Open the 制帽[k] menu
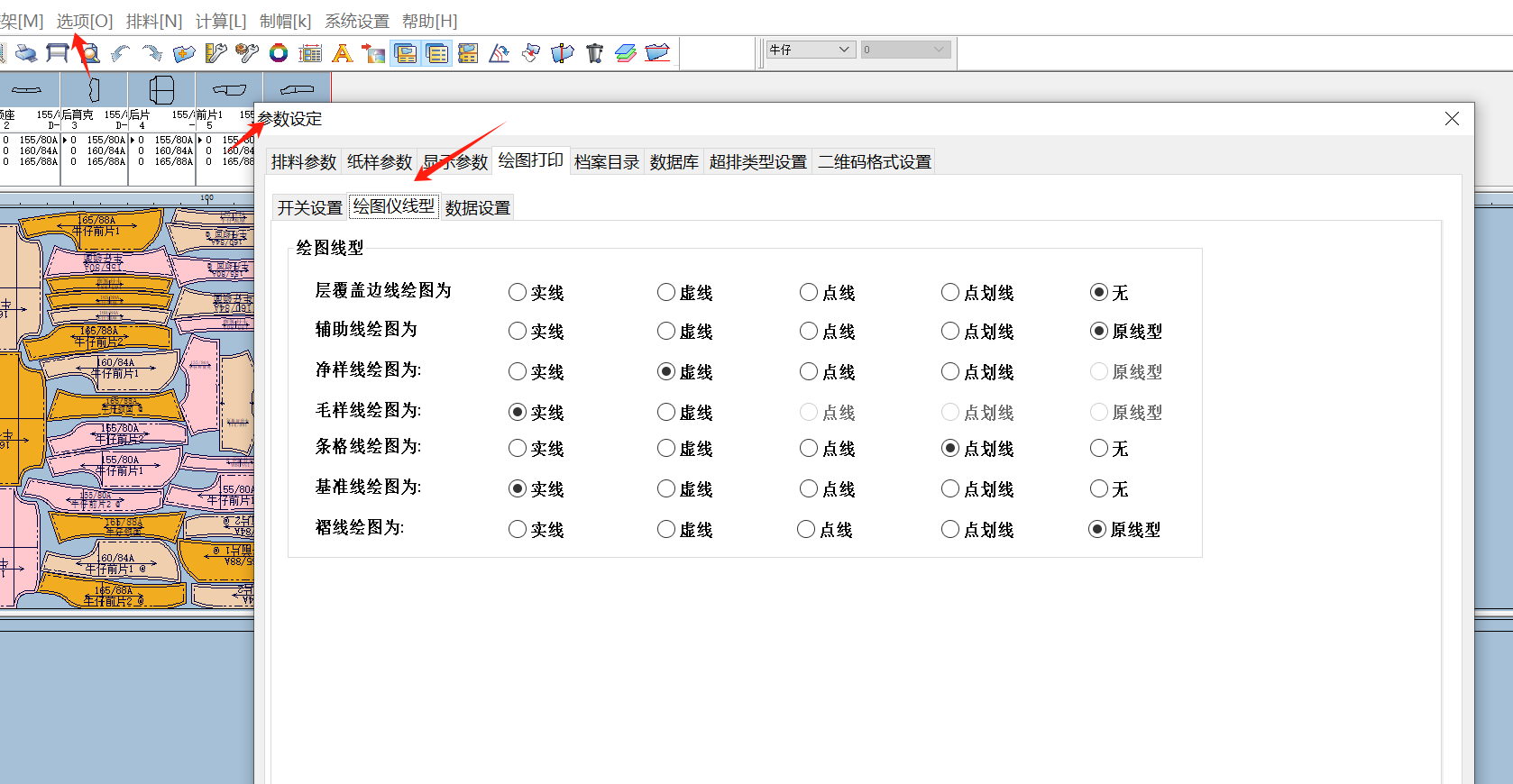1513x784 pixels. 285,21
